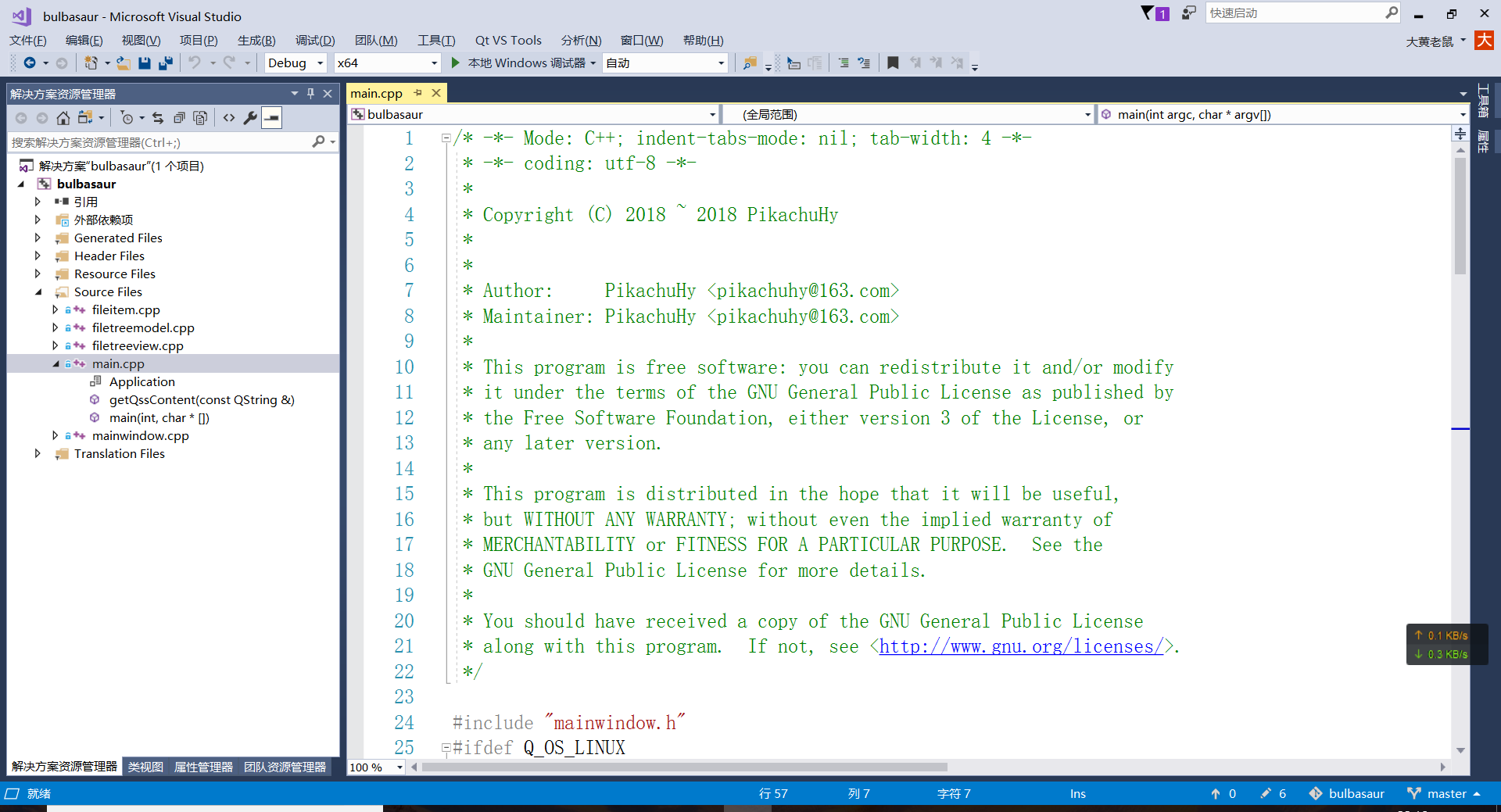Click the Collapse All icon in Solution Explorer
This screenshot has height=812, width=1501.
pyautogui.click(x=179, y=118)
